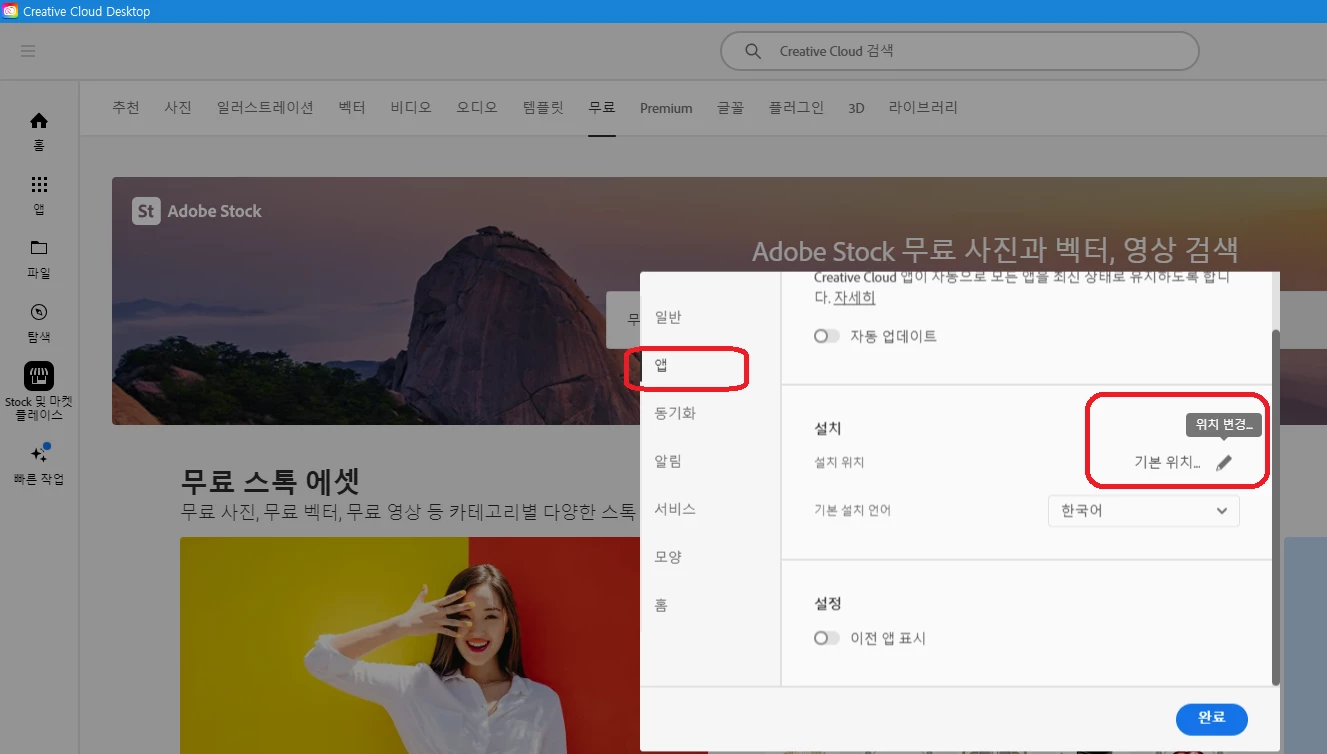
Task: Select 홈 in preferences sidebar
Action: coord(661,605)
